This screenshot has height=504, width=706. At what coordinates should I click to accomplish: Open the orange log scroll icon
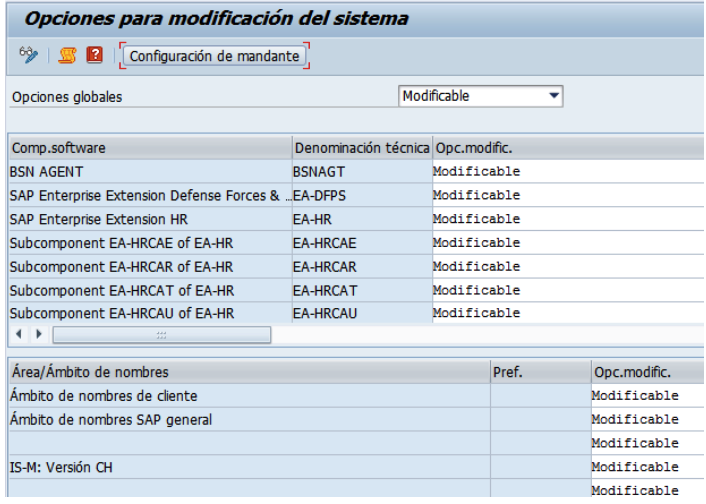67,55
